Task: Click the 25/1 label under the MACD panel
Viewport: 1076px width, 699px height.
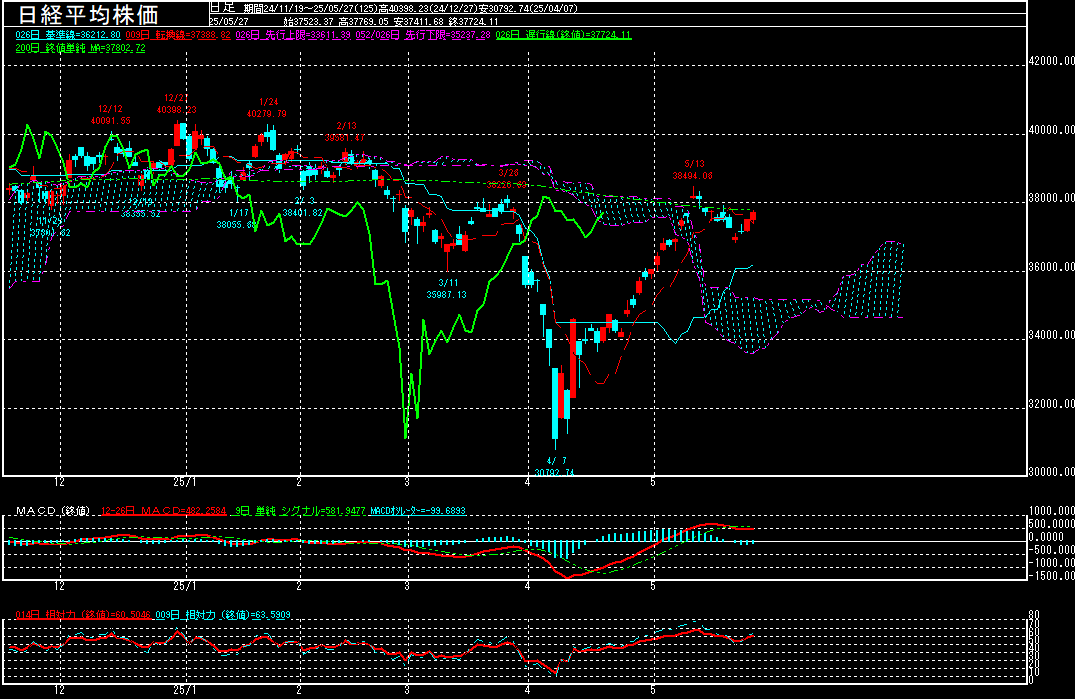Action: pos(185,586)
